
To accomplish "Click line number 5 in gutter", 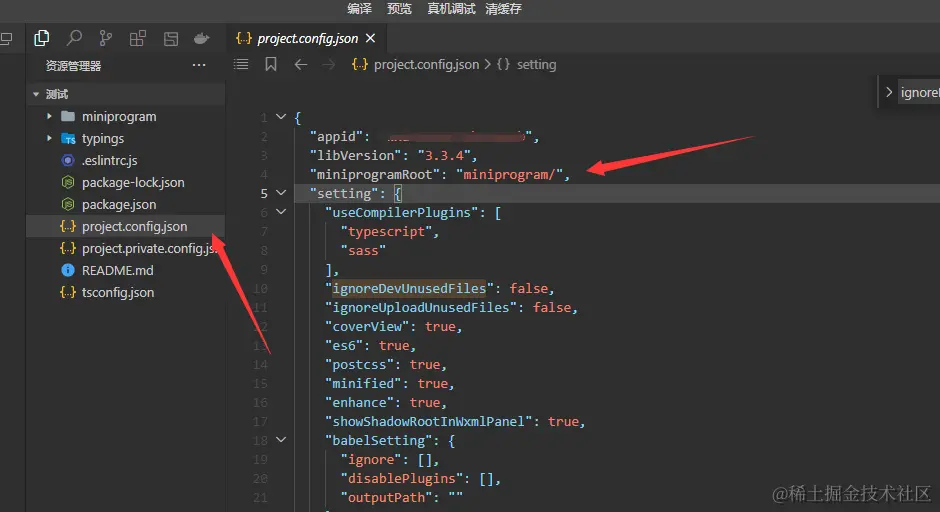I will [x=264, y=193].
